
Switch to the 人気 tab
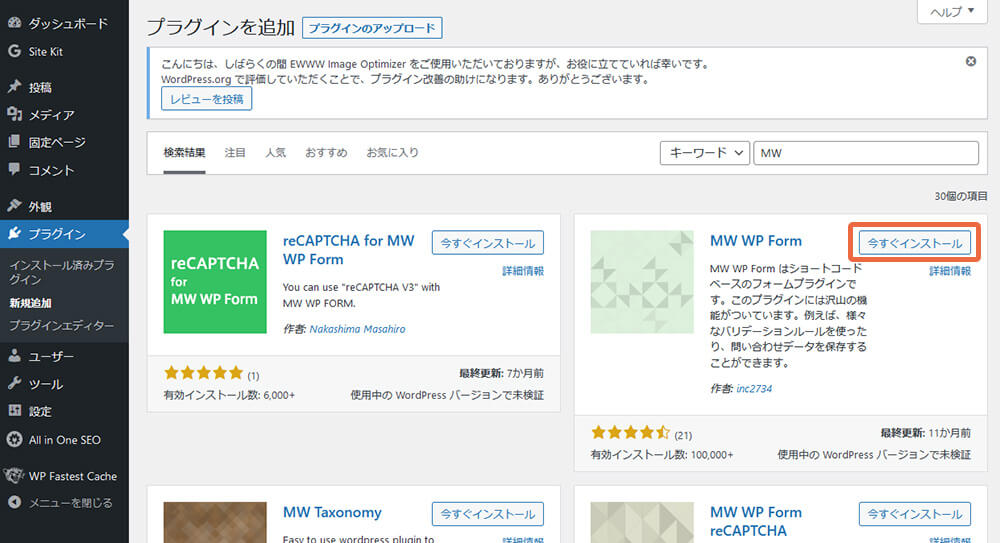pos(276,152)
